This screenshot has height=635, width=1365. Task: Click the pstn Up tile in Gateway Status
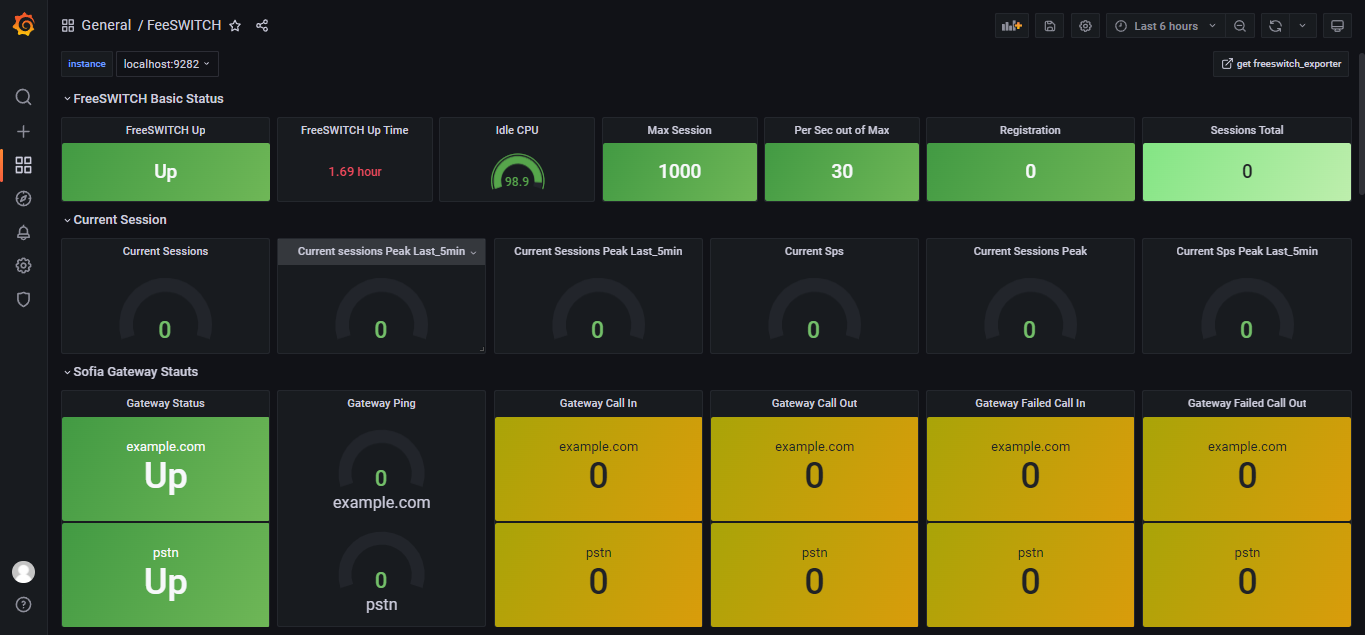click(166, 575)
